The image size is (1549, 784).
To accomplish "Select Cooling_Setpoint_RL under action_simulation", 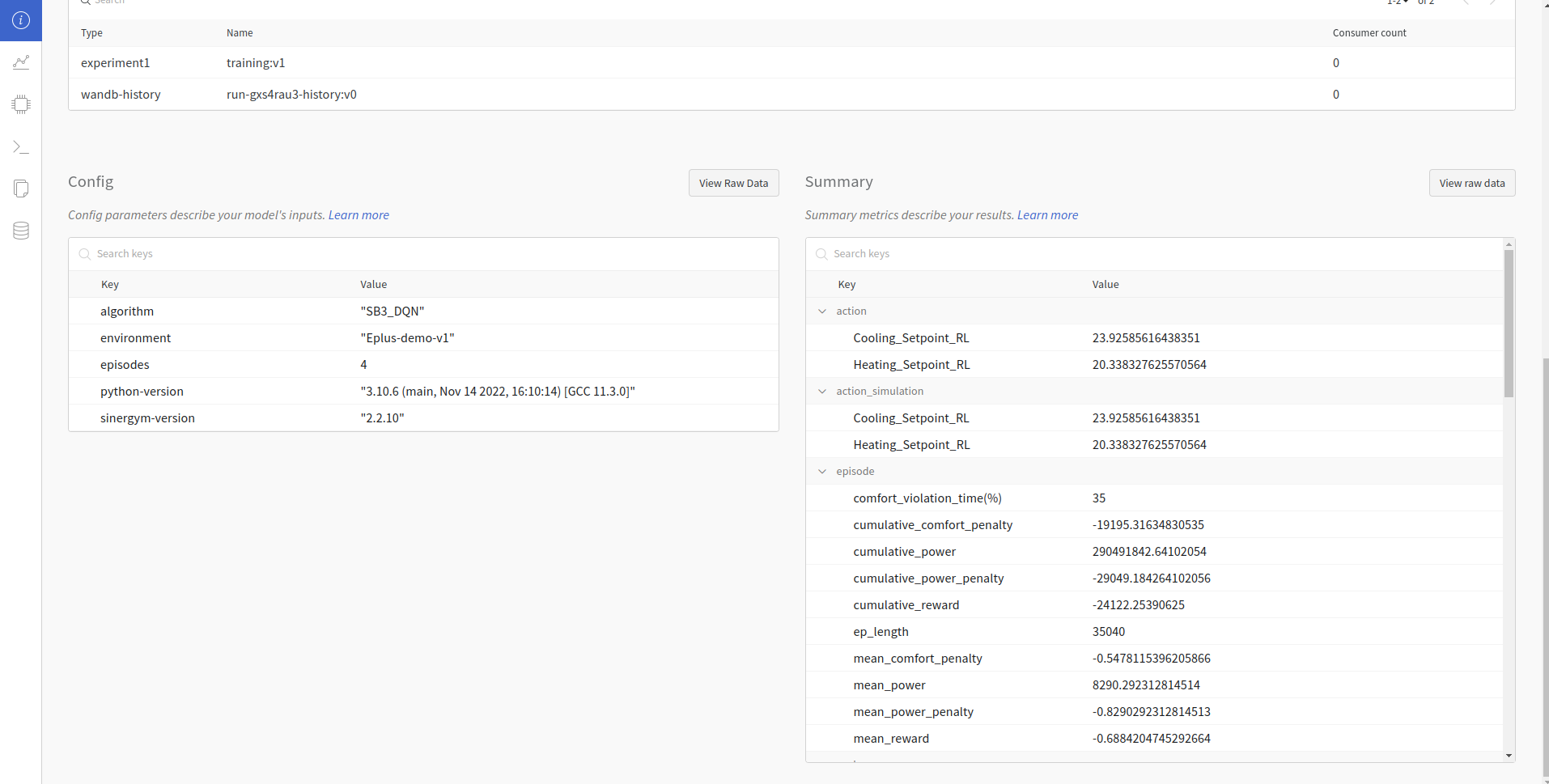I will click(x=911, y=418).
